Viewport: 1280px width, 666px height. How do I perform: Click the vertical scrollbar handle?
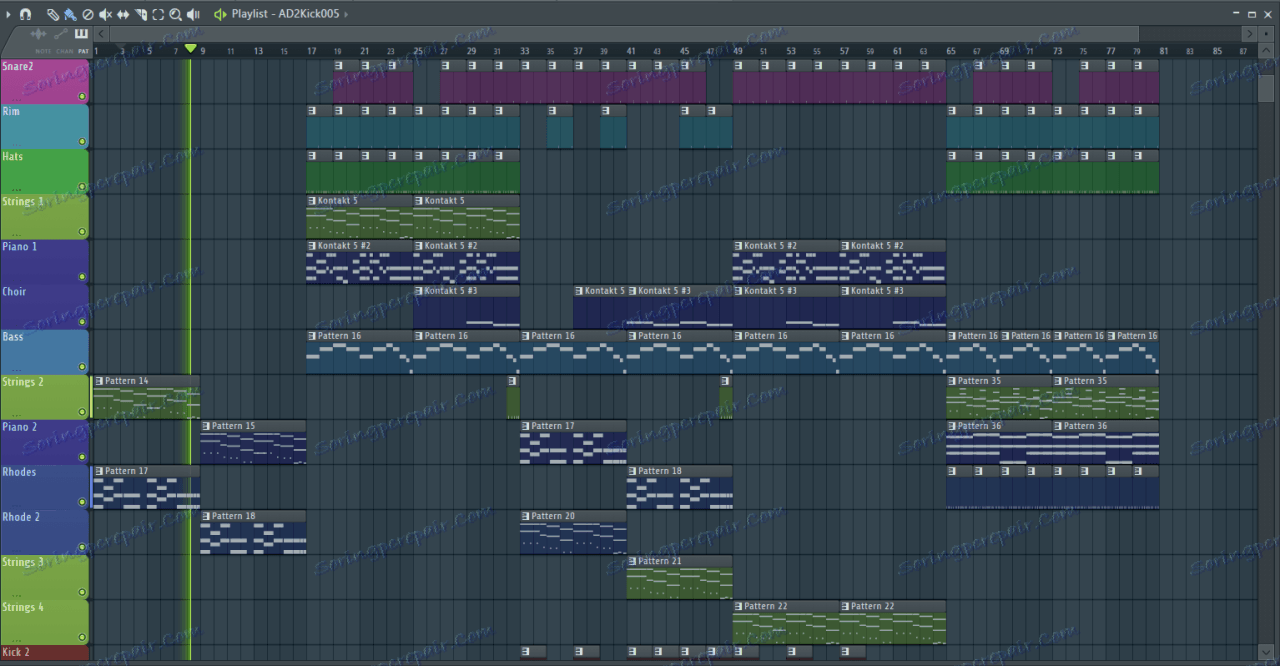point(1267,88)
